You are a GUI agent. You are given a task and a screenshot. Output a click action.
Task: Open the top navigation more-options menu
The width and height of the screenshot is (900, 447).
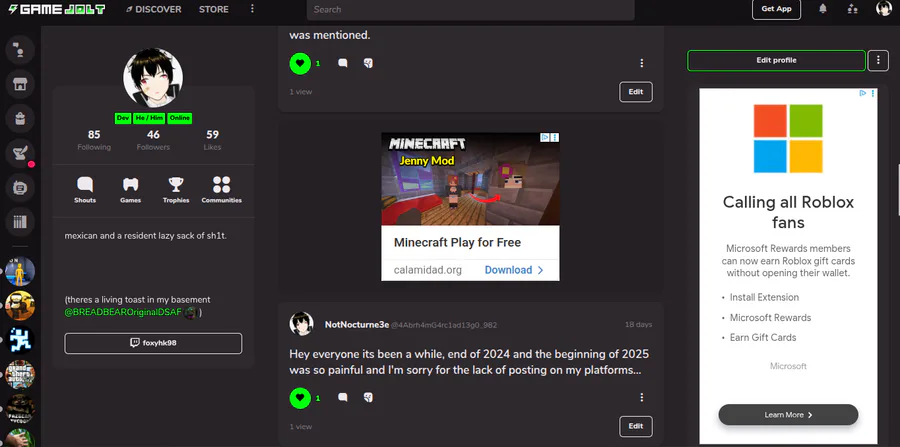point(252,9)
